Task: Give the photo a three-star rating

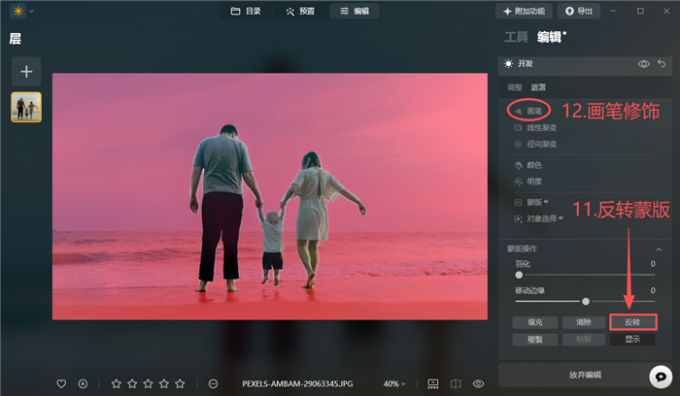Action: 148,384
